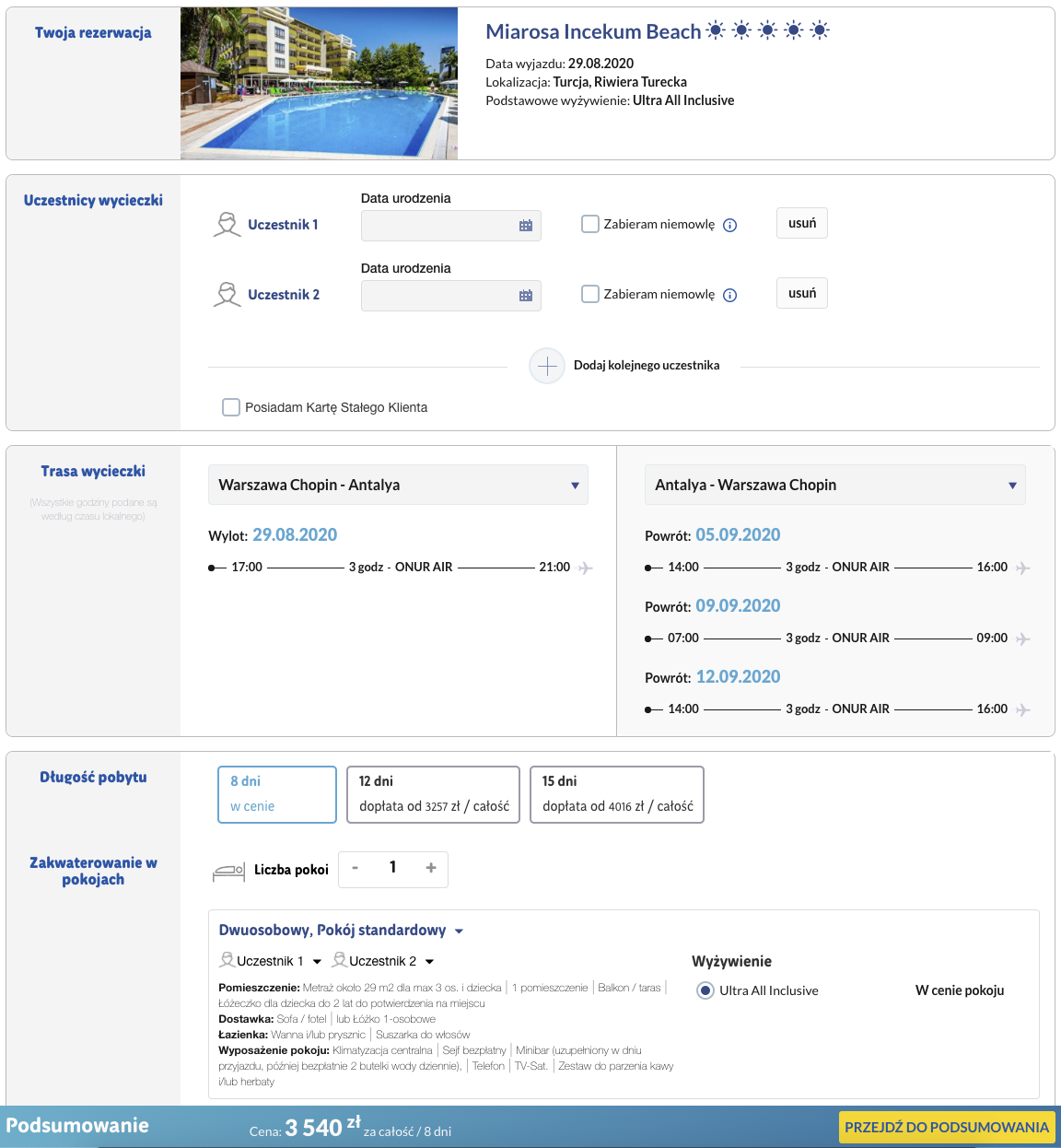This screenshot has width=1061, height=1148.
Task: Increase room count with plus button
Action: (x=430, y=868)
